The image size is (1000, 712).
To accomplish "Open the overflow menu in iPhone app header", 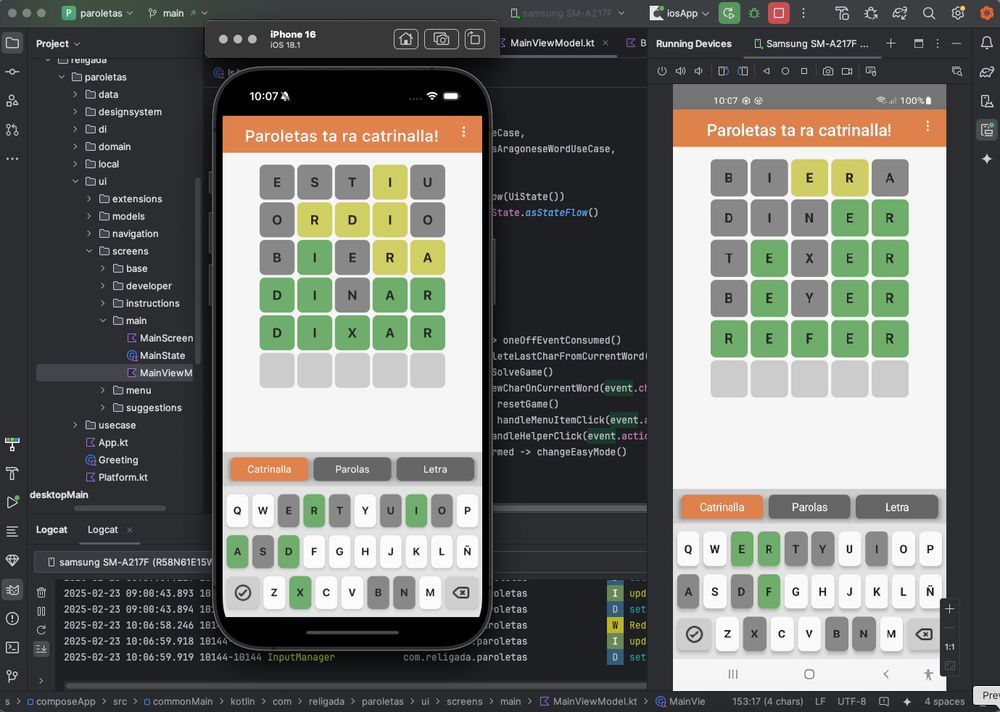I will tap(464, 131).
